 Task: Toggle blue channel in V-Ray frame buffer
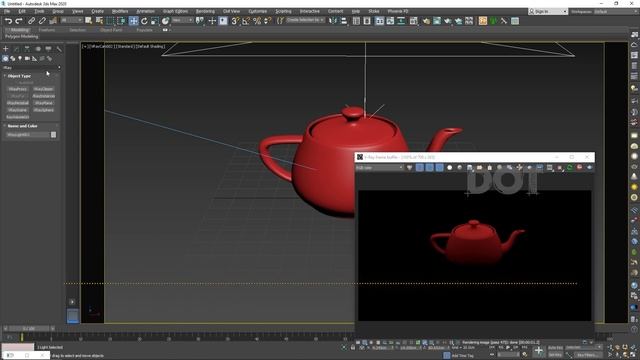[x=439, y=167]
